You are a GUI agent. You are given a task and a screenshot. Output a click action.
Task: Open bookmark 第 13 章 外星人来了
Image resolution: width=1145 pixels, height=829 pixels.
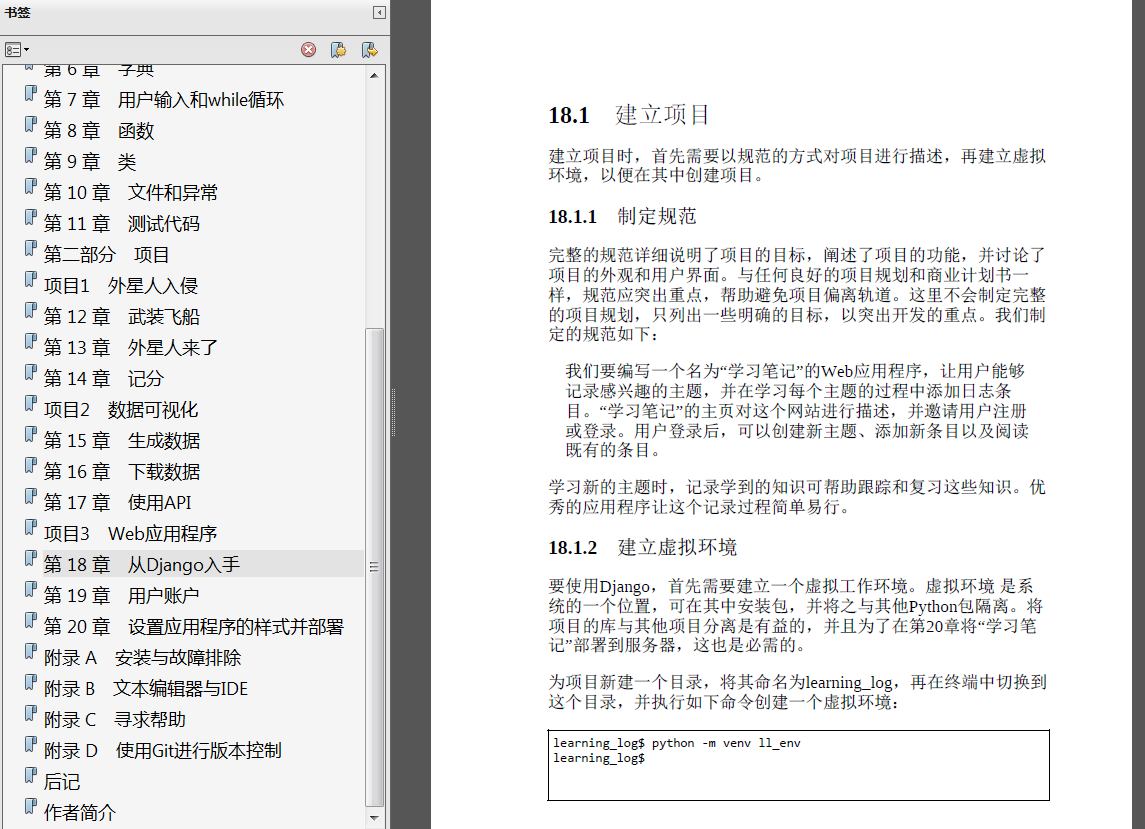coord(130,348)
